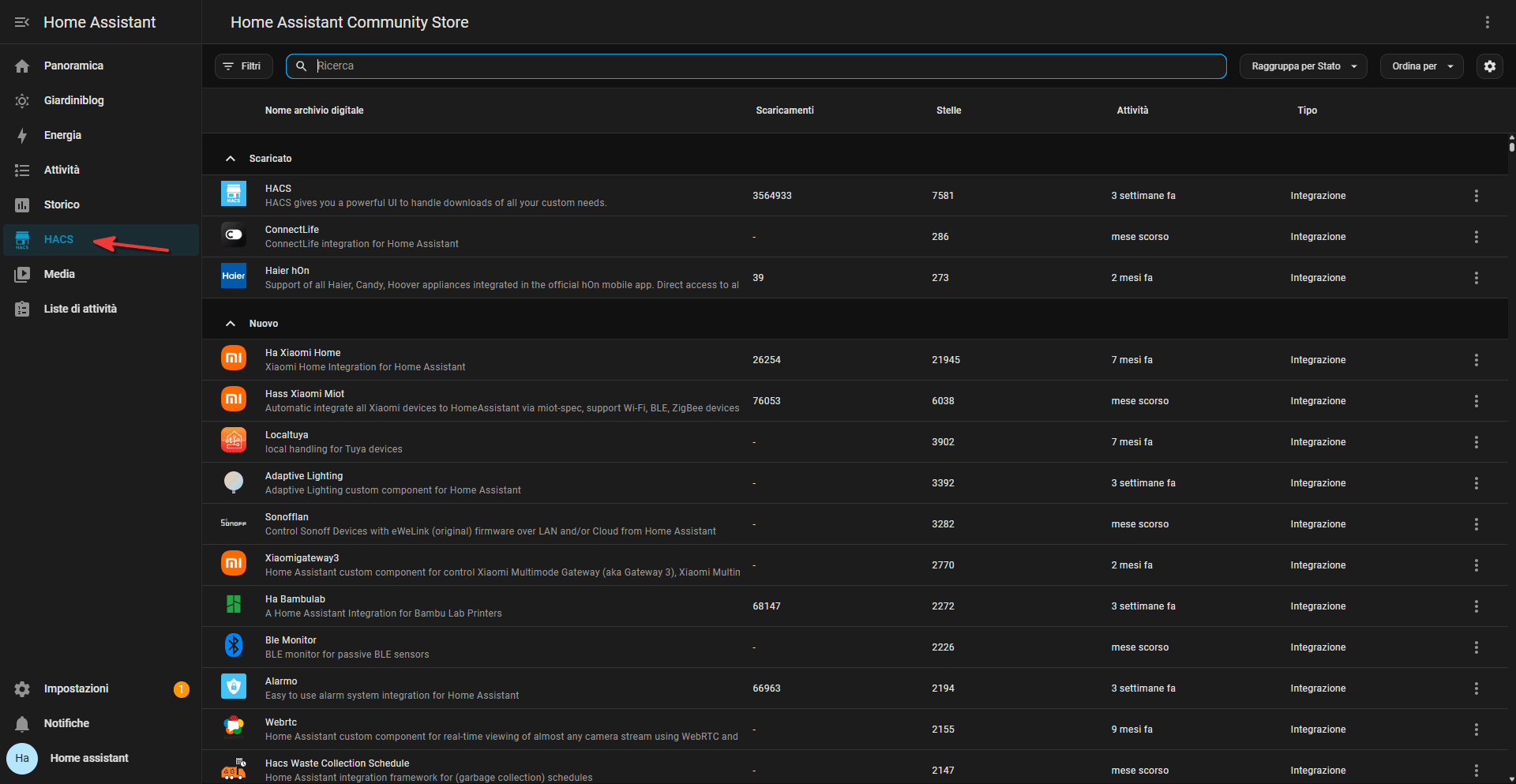Viewport: 1516px width, 784px height.
Task: Open the Webrtc repository name
Action: (x=281, y=722)
